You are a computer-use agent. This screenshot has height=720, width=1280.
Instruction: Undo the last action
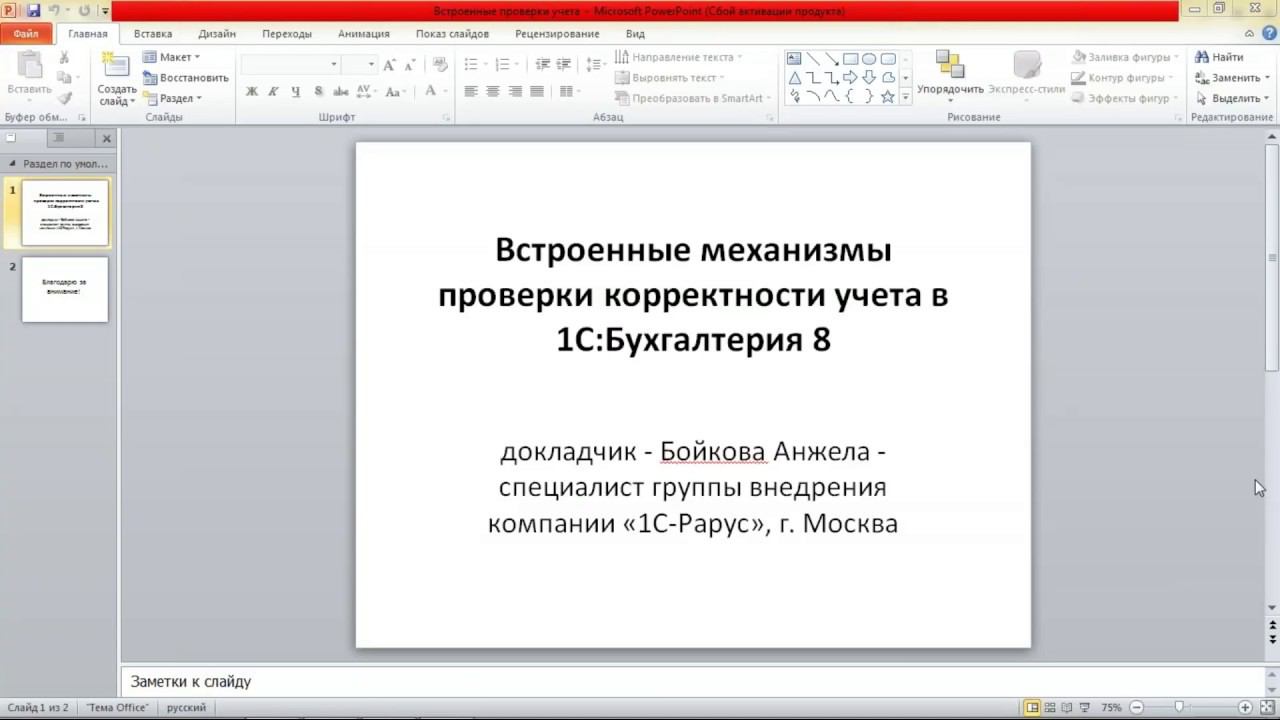[x=55, y=11]
